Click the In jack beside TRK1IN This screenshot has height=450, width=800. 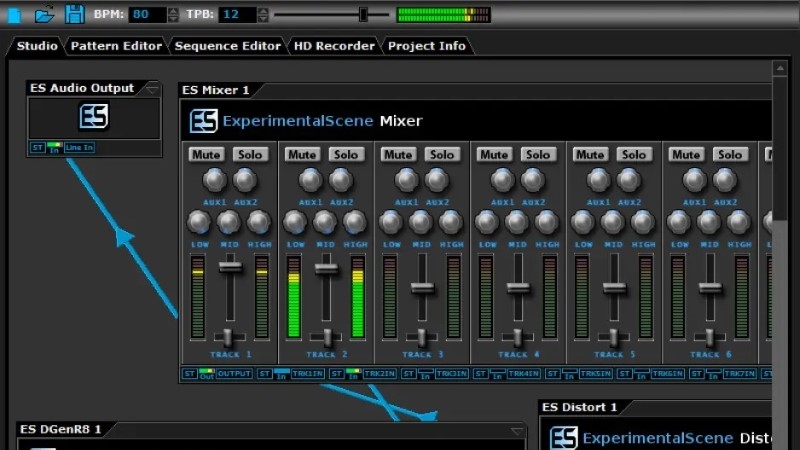282,373
